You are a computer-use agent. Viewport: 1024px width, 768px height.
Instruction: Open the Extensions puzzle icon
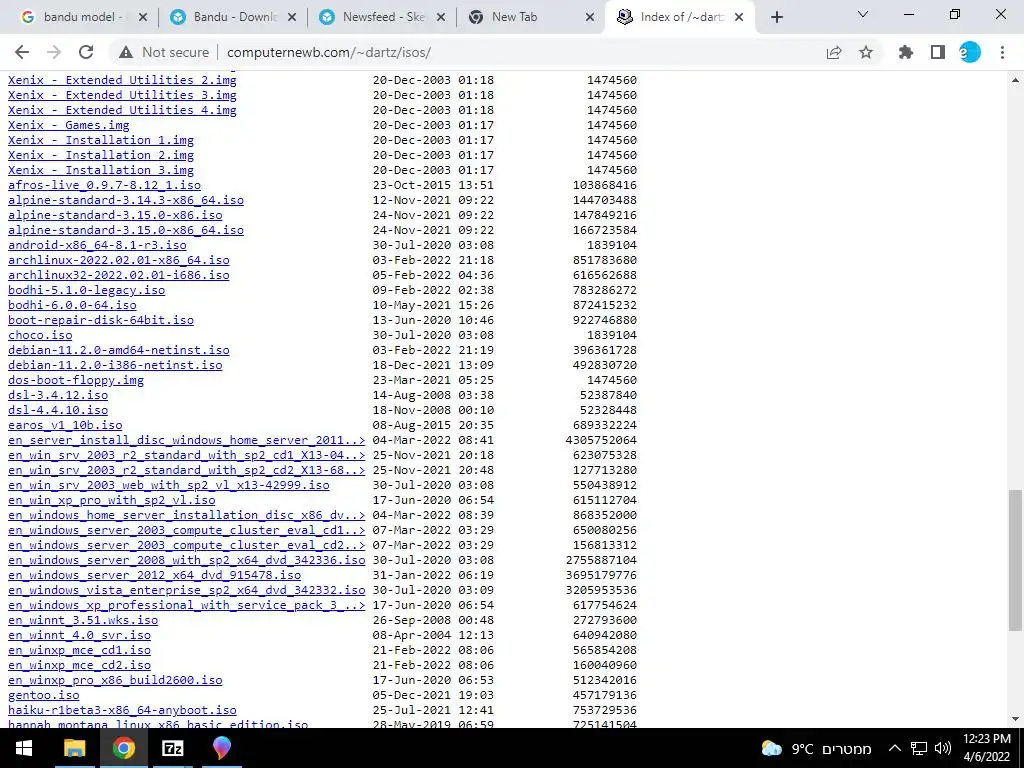click(x=906, y=52)
